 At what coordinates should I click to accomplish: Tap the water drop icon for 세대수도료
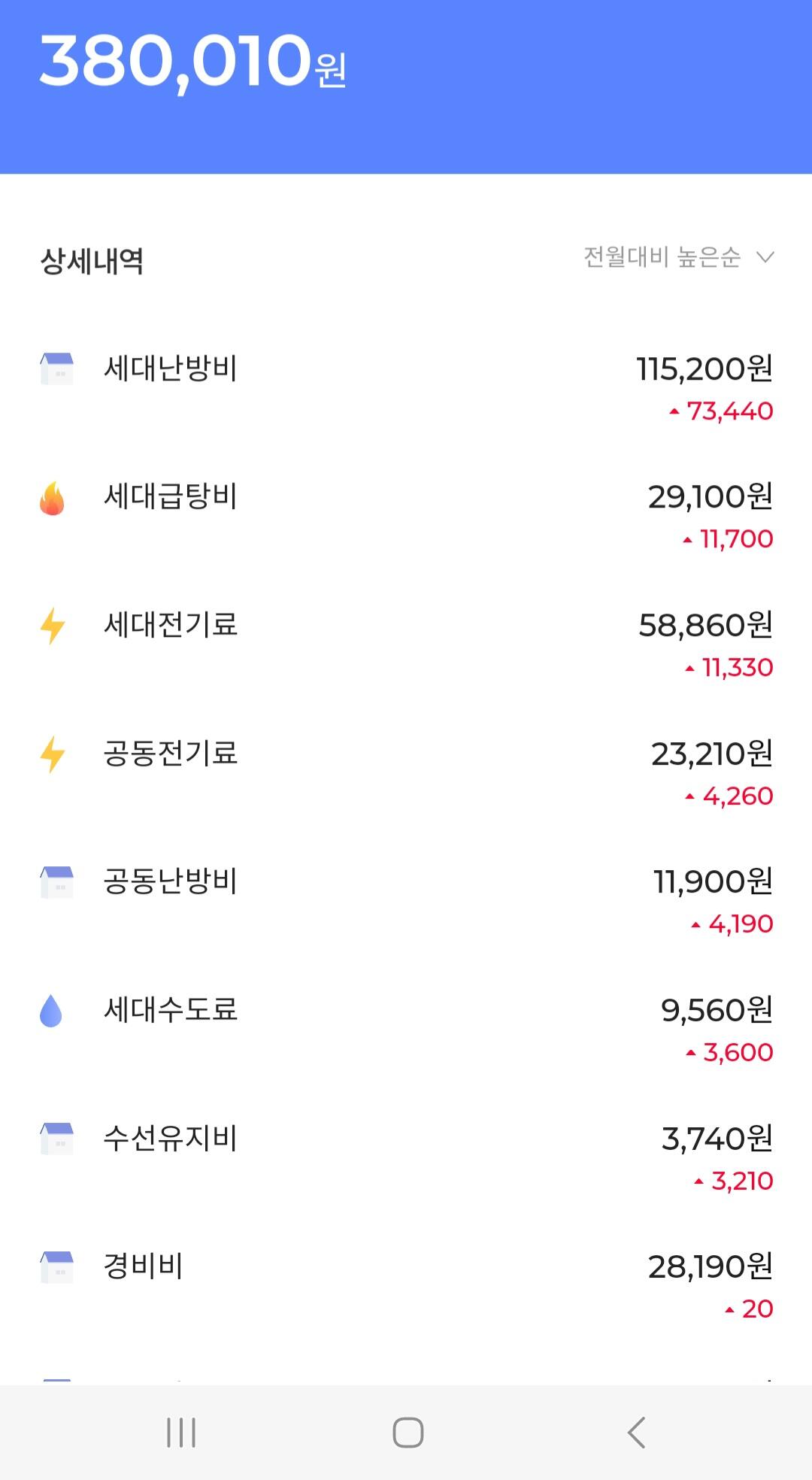coord(51,1011)
